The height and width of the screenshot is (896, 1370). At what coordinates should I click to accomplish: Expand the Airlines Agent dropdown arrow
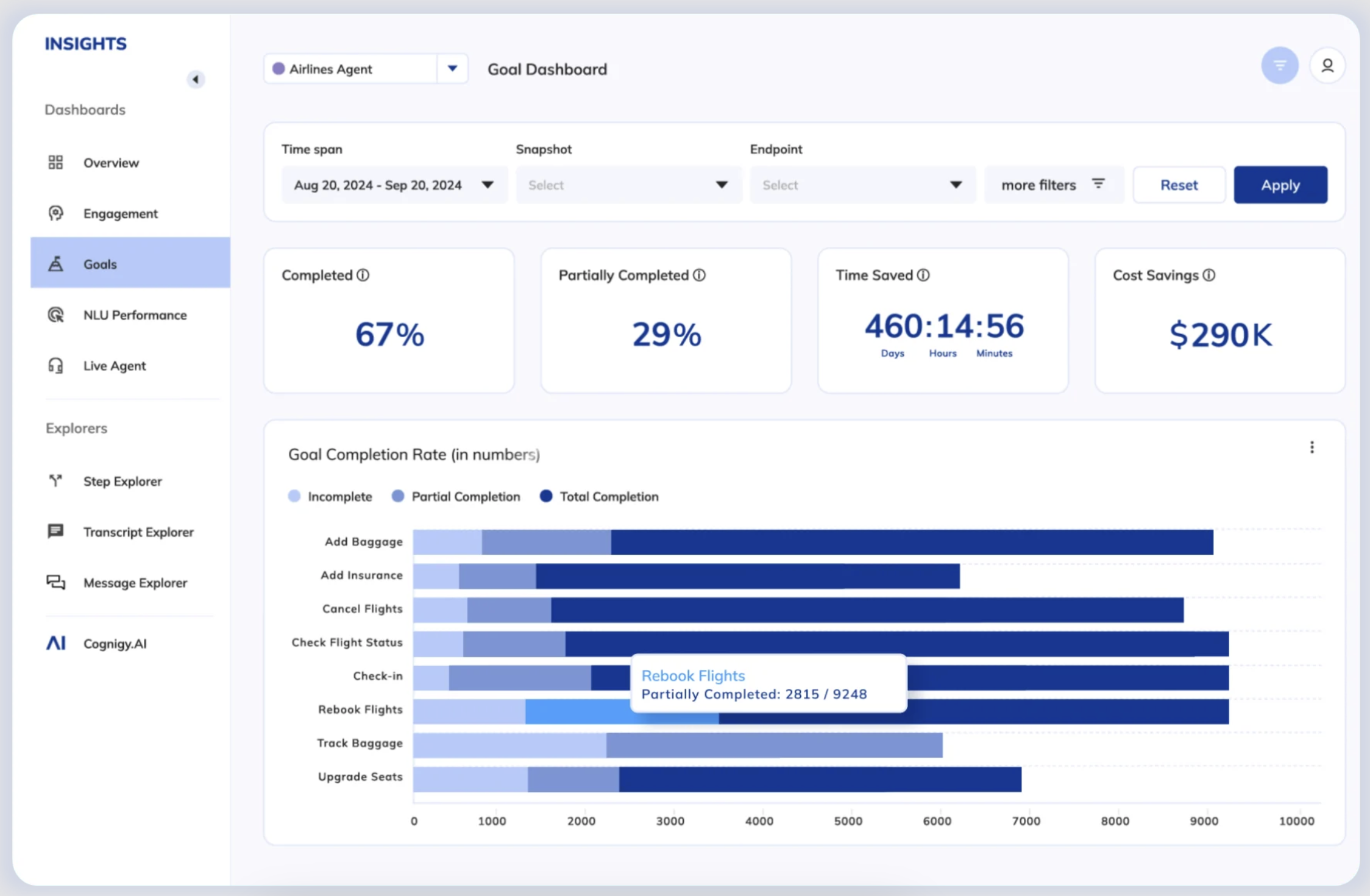452,69
